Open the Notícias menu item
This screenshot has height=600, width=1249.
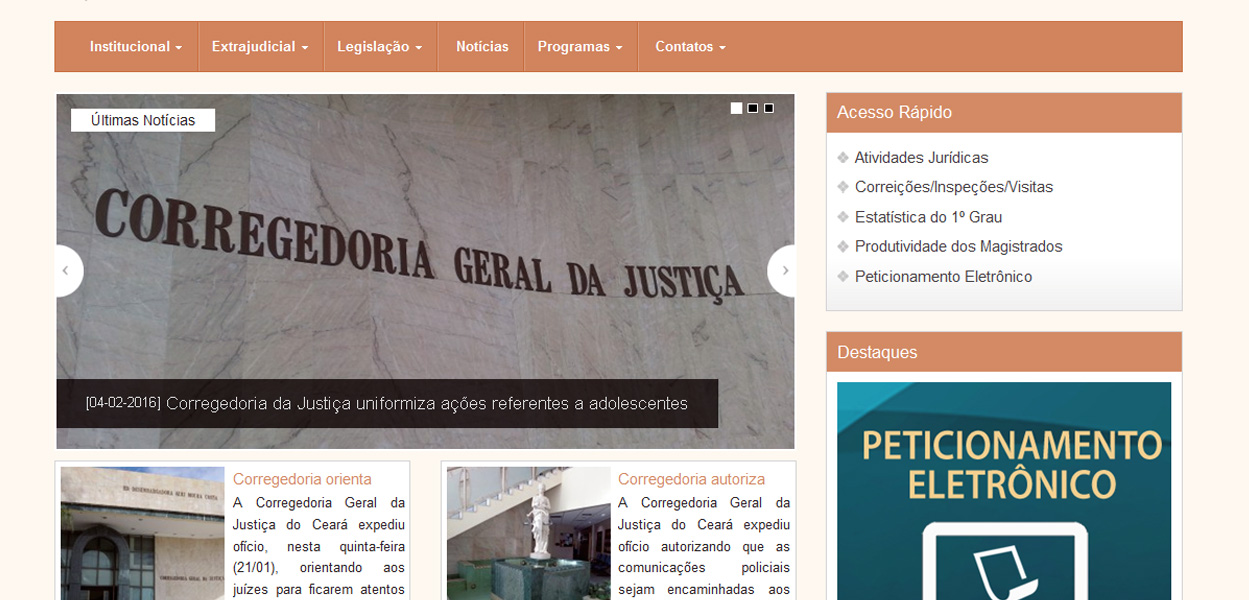(481, 46)
